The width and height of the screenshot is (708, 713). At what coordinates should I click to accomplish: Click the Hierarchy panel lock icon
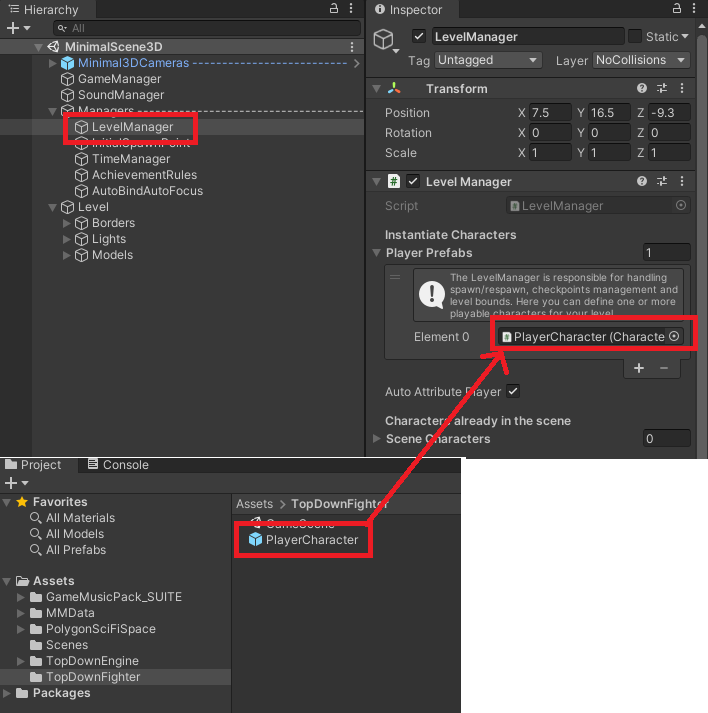[334, 8]
